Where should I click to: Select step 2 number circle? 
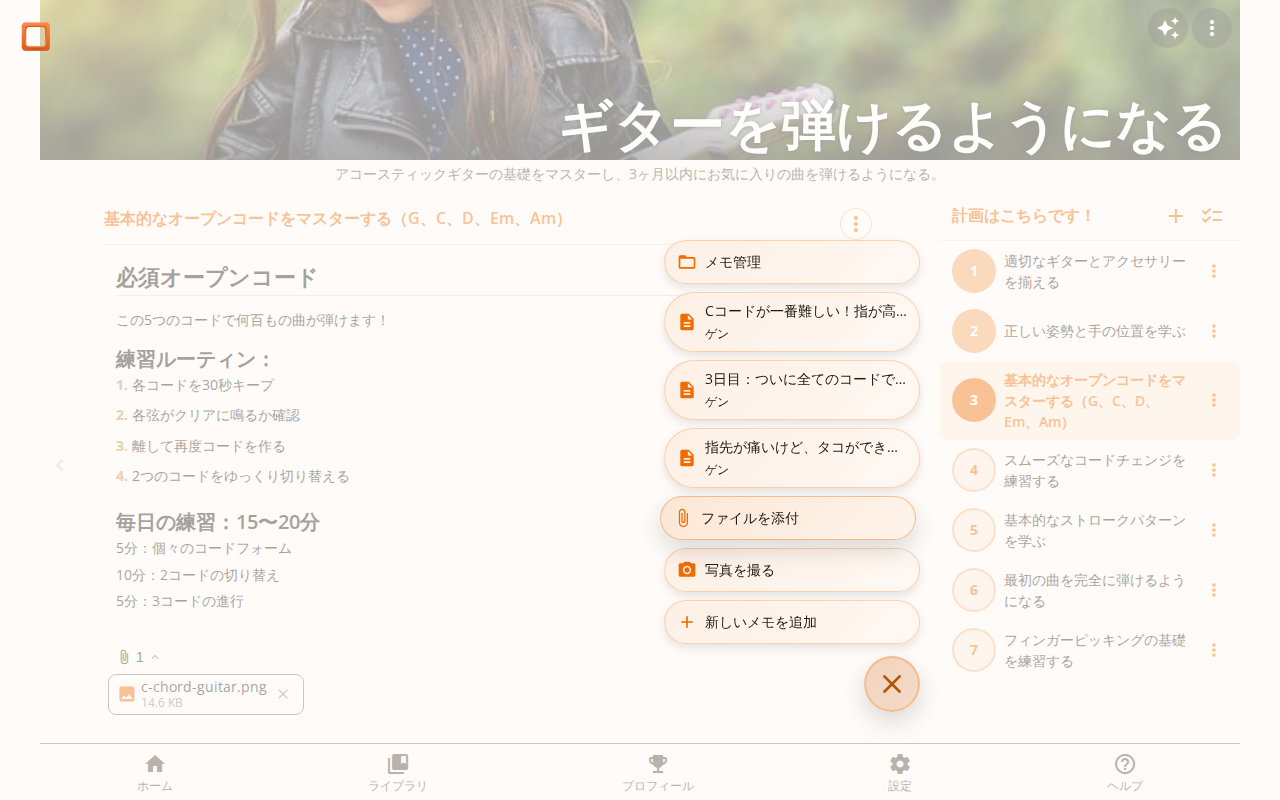[x=974, y=331]
